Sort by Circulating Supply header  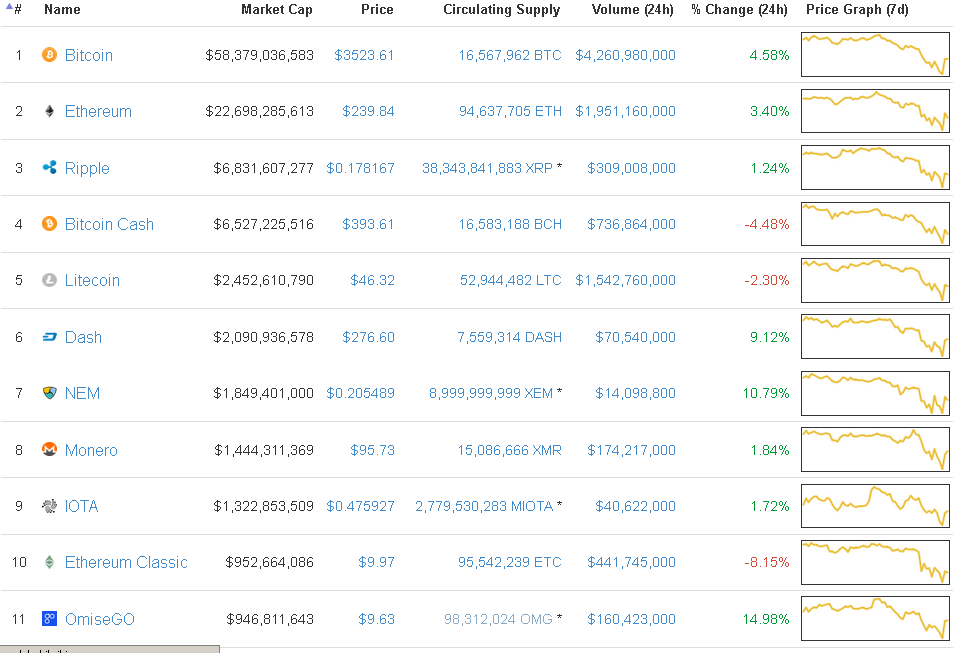501,10
